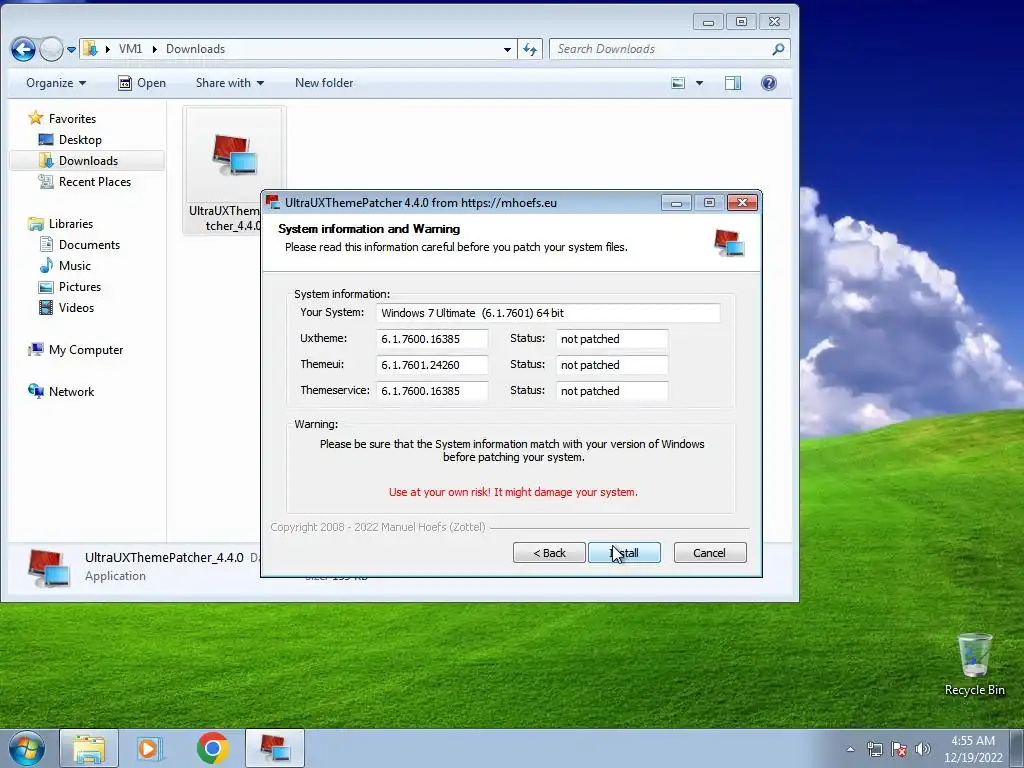Click the Themeservice status 'not patched' field

[x=612, y=391]
